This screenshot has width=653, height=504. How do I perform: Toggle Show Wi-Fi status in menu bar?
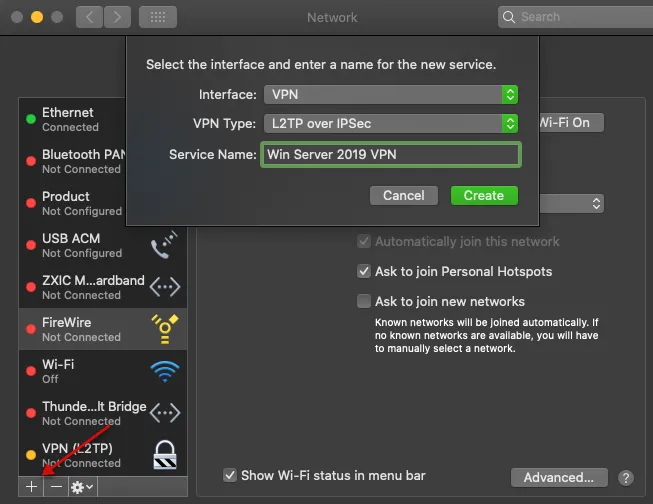(x=230, y=475)
